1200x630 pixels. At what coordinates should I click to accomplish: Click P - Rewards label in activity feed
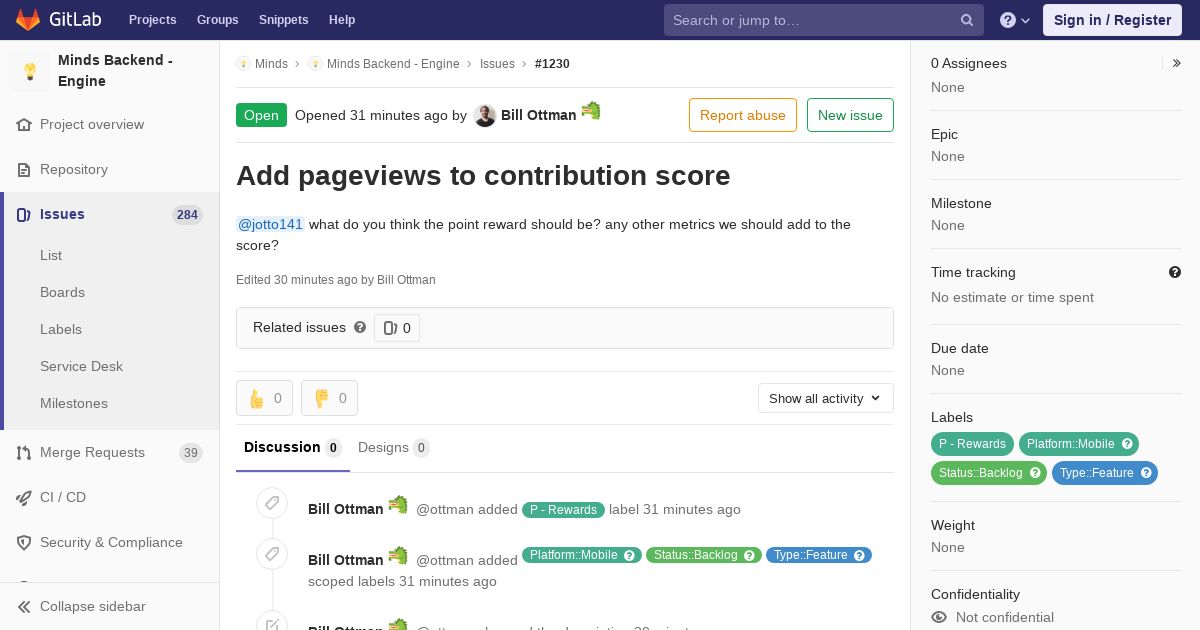click(x=563, y=510)
